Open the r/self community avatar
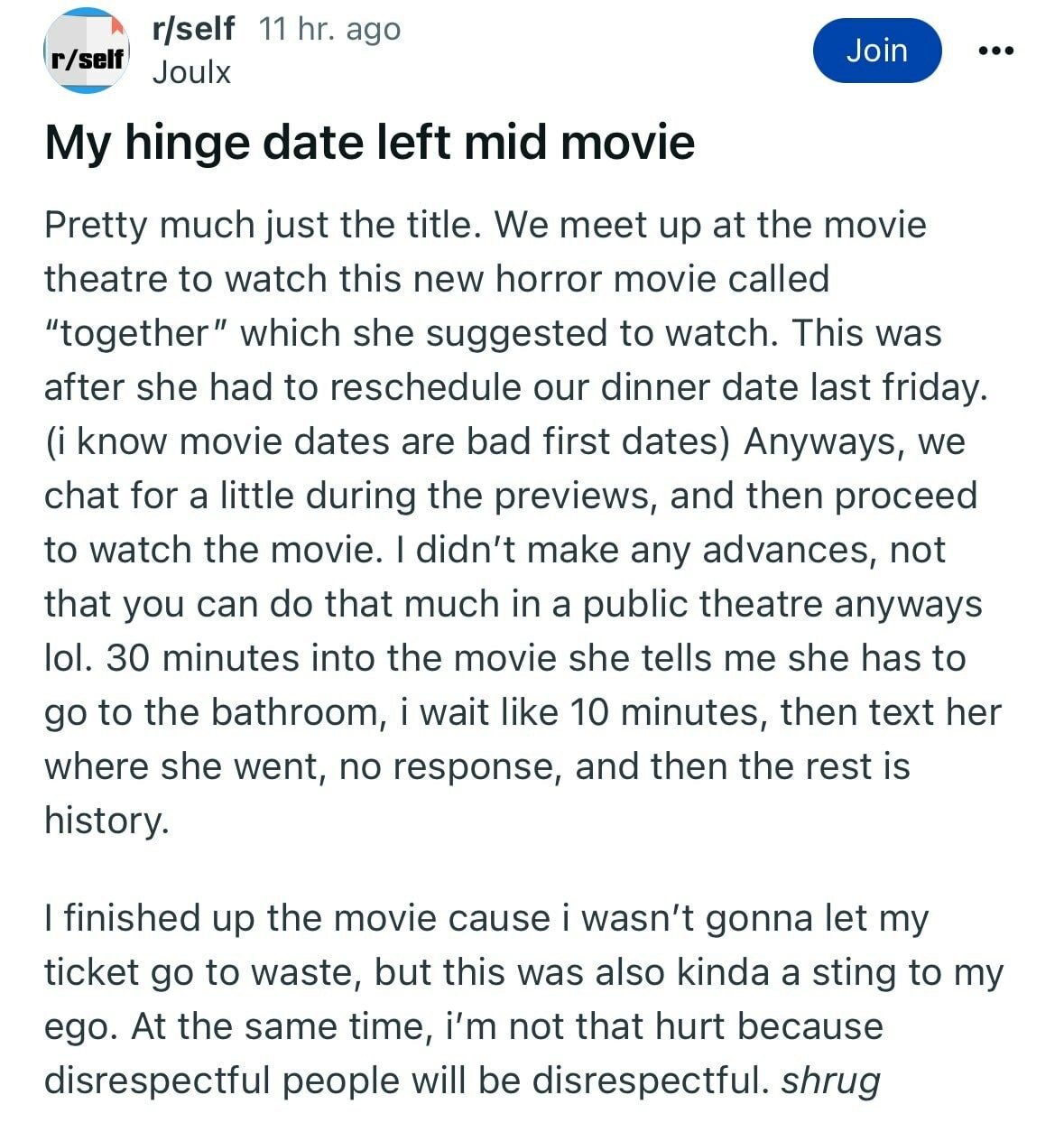 tap(88, 51)
